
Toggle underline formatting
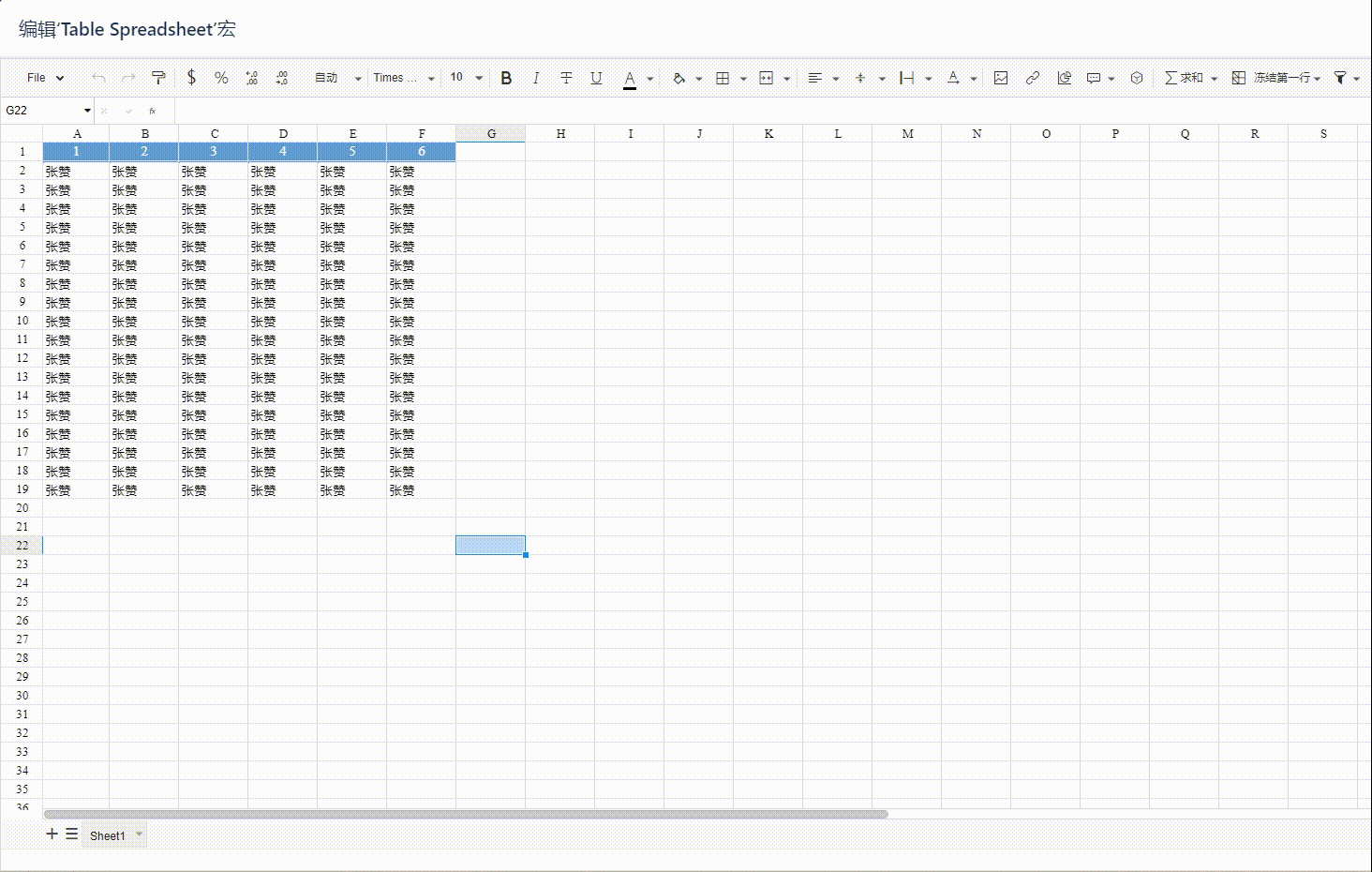click(596, 78)
